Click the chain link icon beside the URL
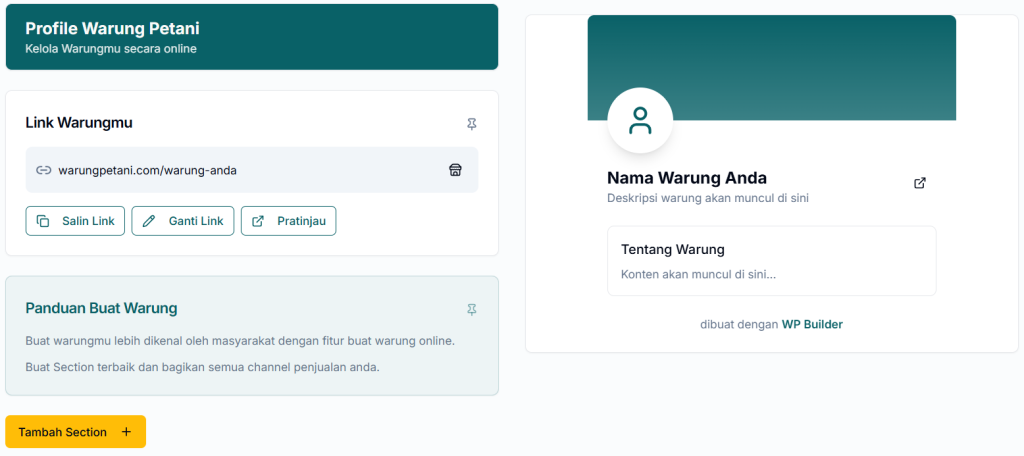Image resolution: width=1024 pixels, height=456 pixels. coord(43,170)
